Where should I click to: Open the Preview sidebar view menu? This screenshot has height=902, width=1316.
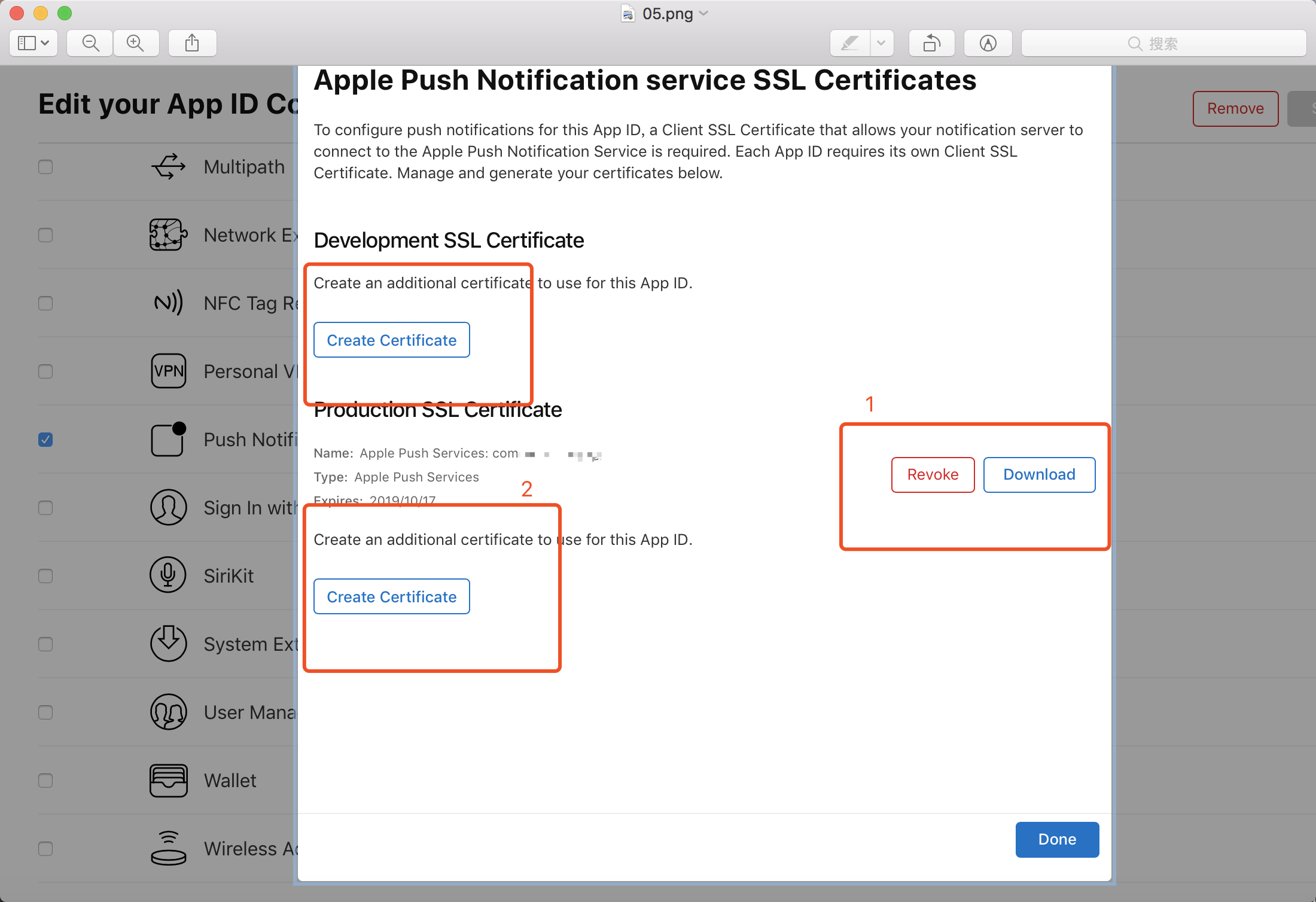click(x=33, y=43)
